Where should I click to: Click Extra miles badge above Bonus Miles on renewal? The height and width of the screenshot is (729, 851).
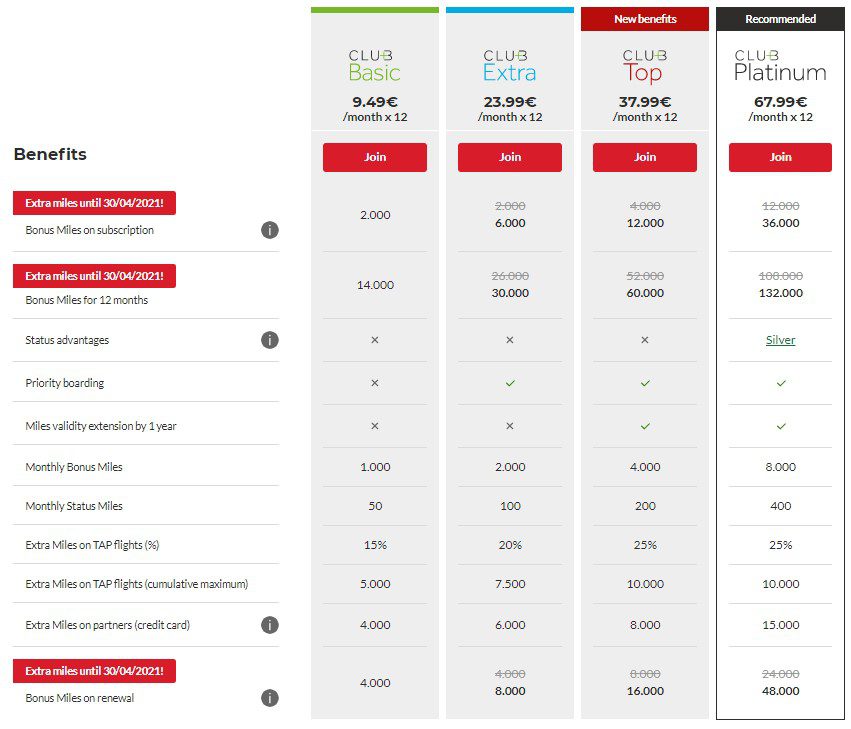pos(94,671)
